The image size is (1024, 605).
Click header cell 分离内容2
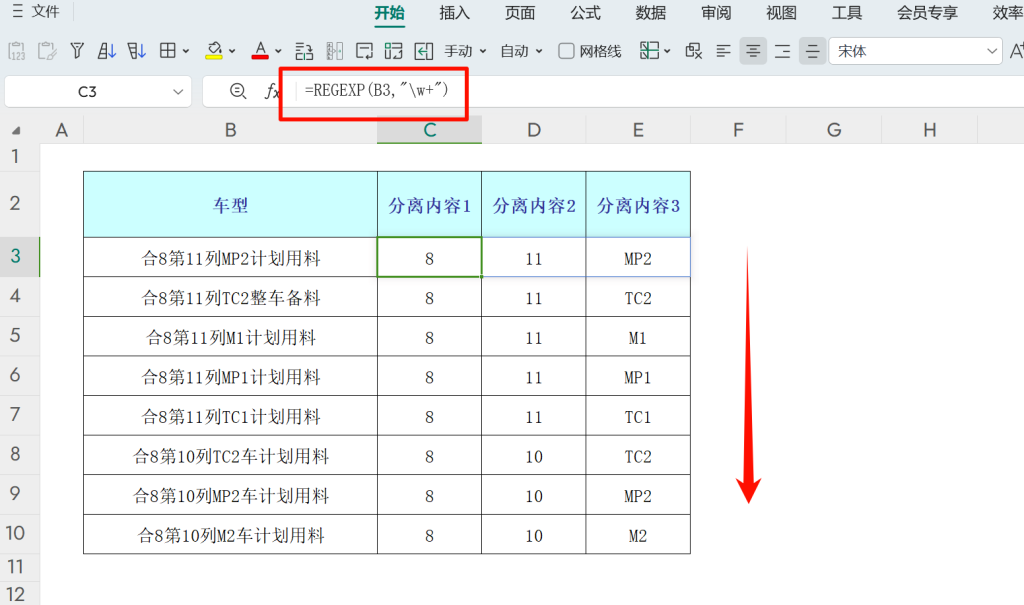click(534, 204)
